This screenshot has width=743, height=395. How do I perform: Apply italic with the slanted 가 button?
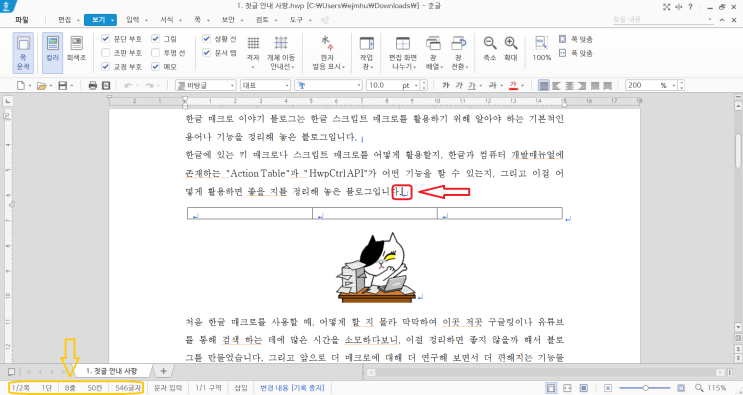[459, 86]
